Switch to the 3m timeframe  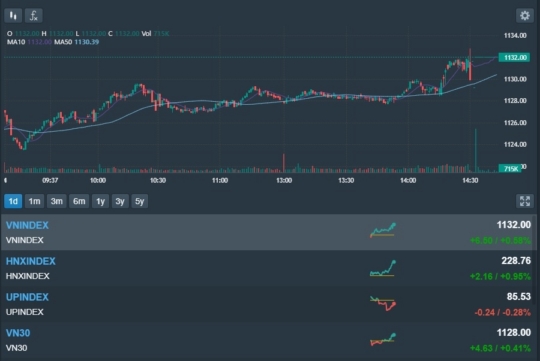coord(56,201)
